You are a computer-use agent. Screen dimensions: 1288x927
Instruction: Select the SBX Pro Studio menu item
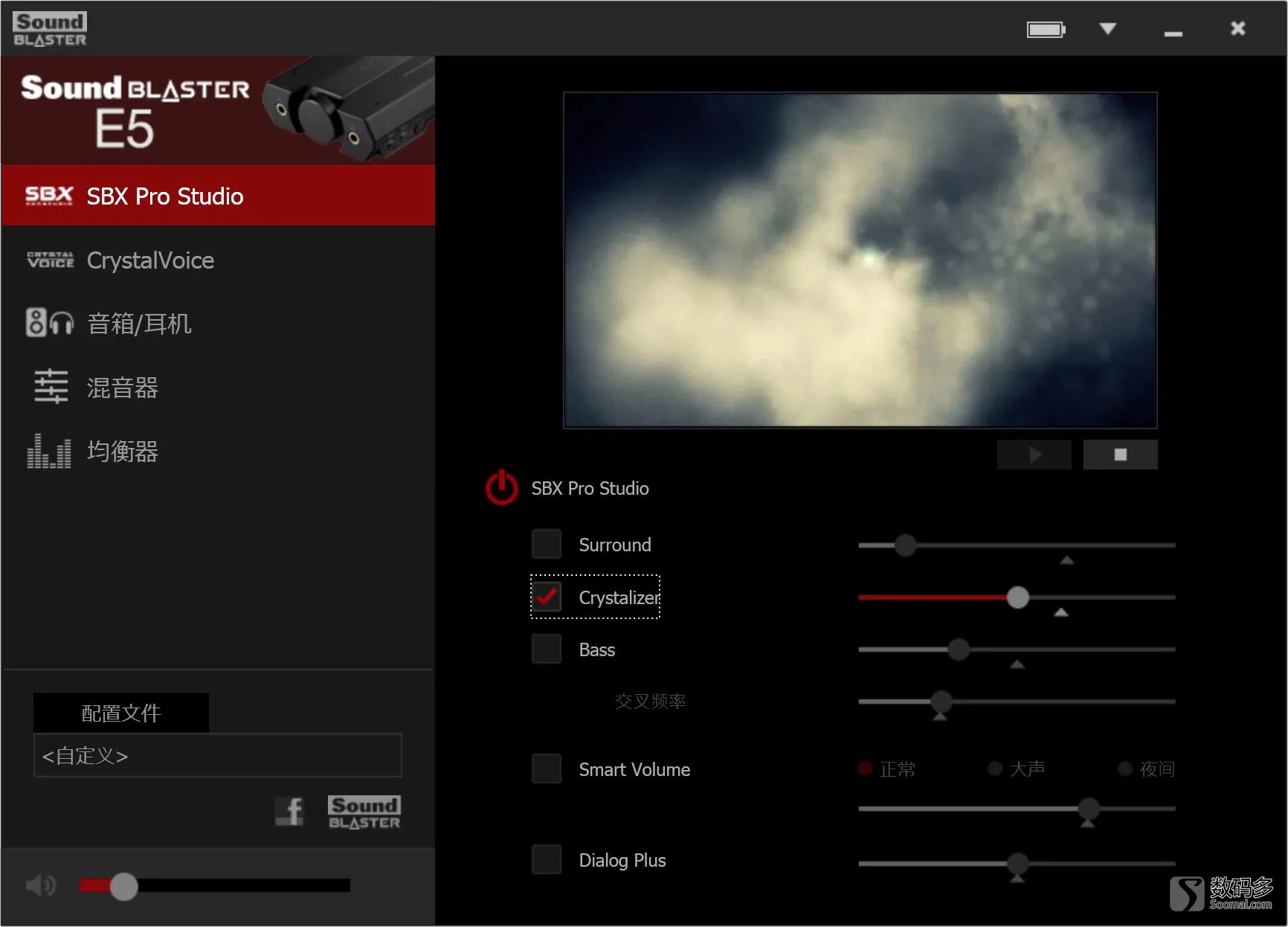(218, 196)
